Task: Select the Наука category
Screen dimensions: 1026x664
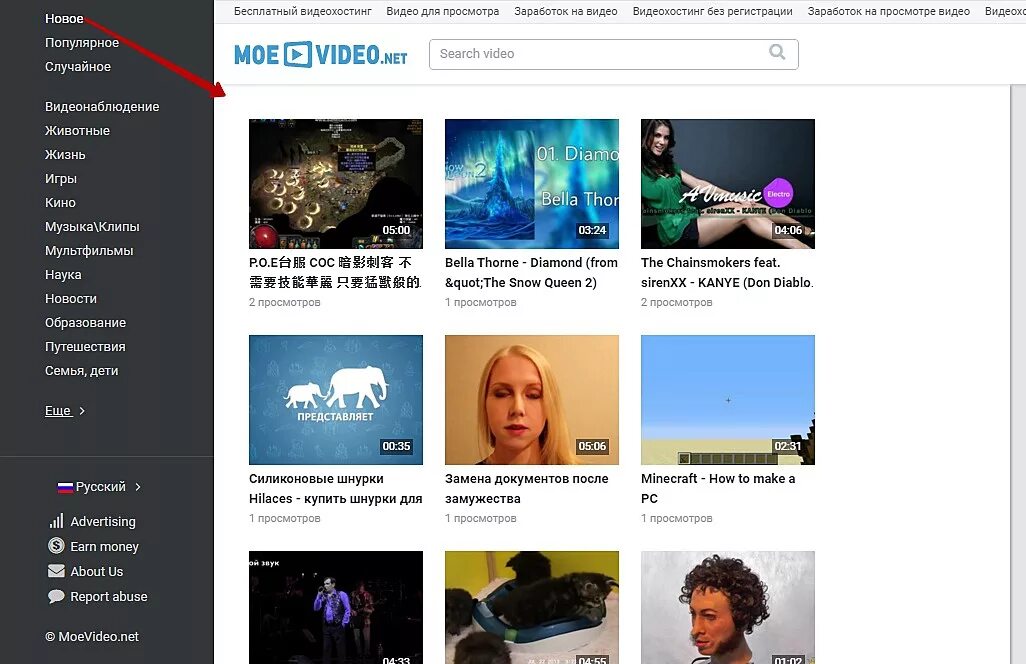Action: pos(63,275)
